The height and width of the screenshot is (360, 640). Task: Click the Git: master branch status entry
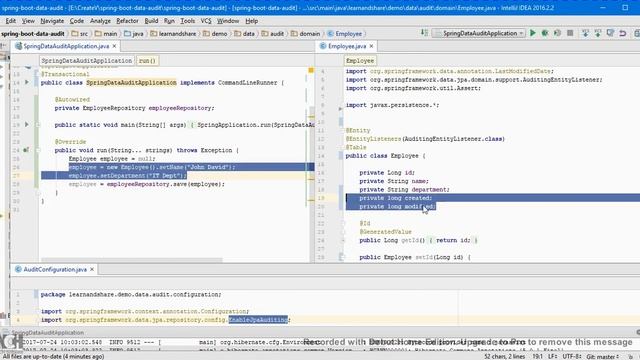click(602, 356)
